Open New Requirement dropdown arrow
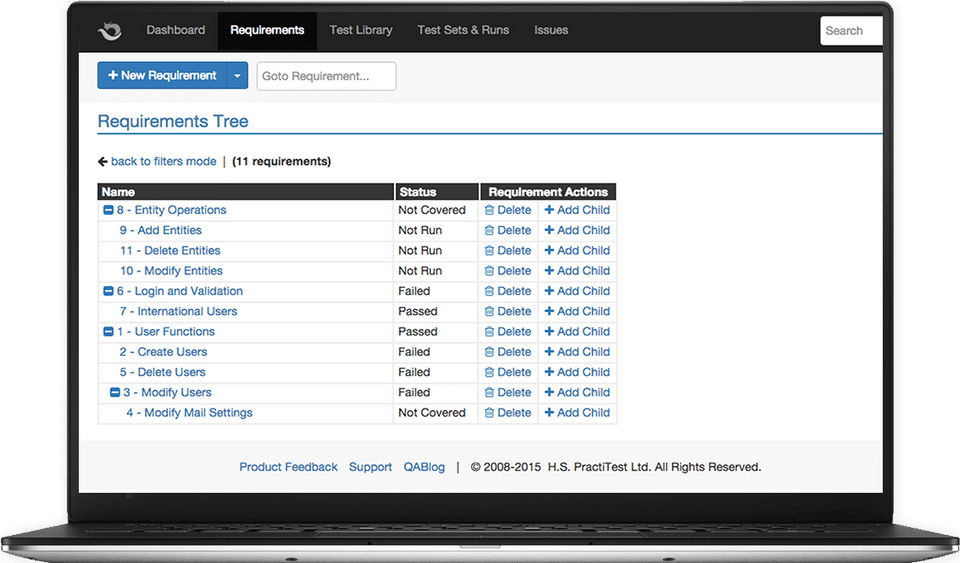 [x=237, y=75]
